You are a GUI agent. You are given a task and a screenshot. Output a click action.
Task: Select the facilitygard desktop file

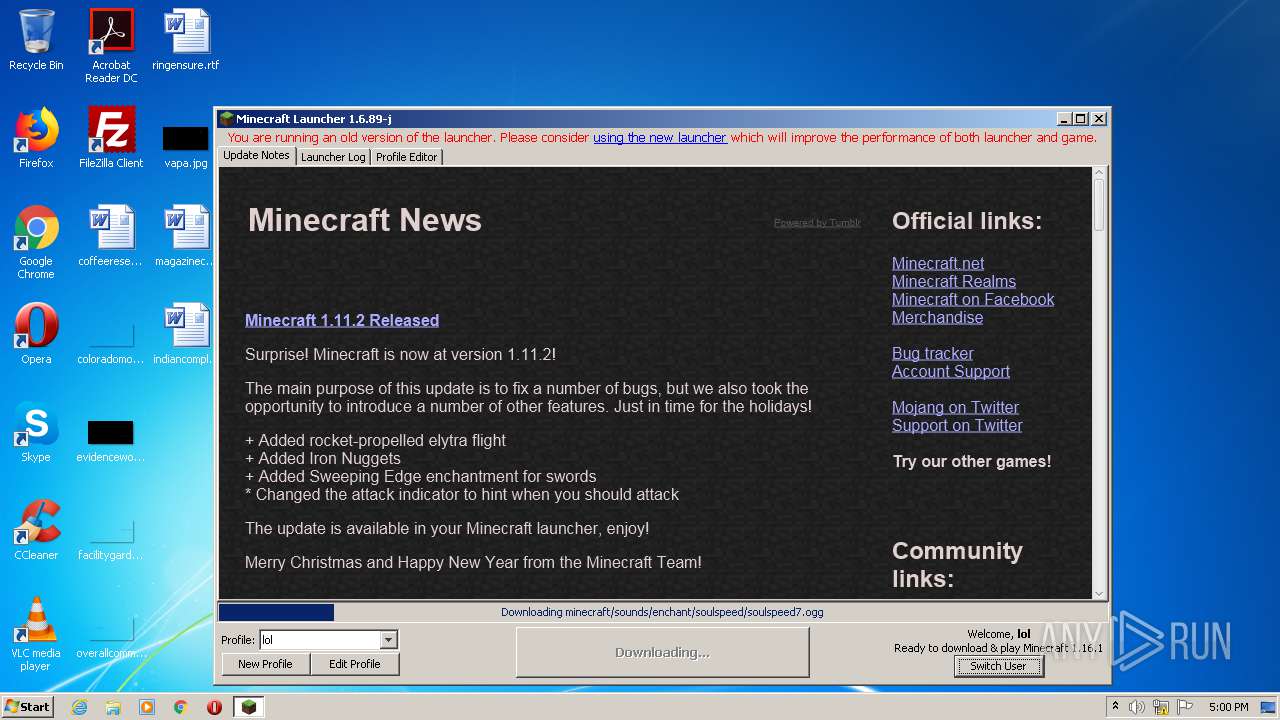click(111, 538)
